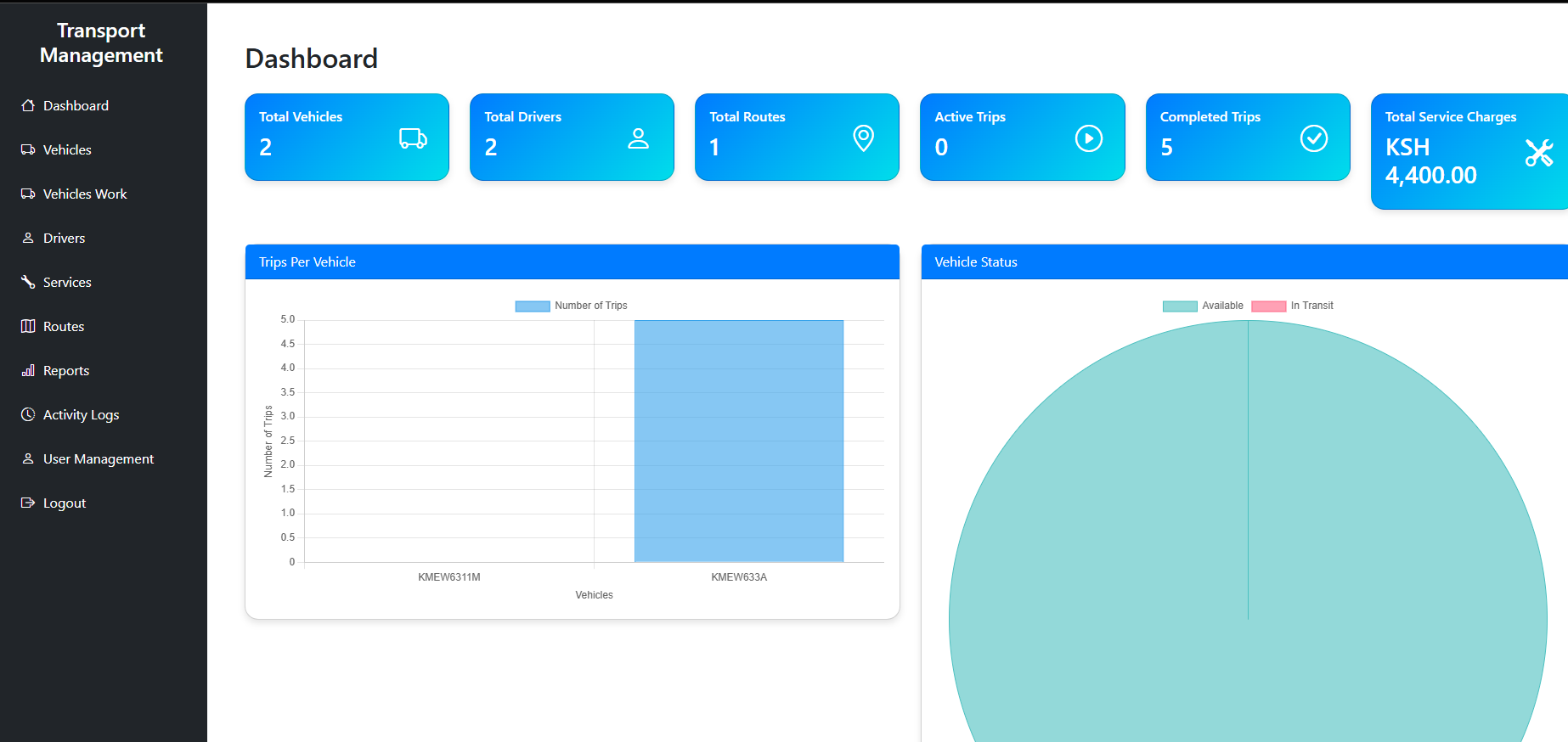The image size is (1568, 742).
Task: Click the Completed Trips value 5
Action: click(1167, 148)
